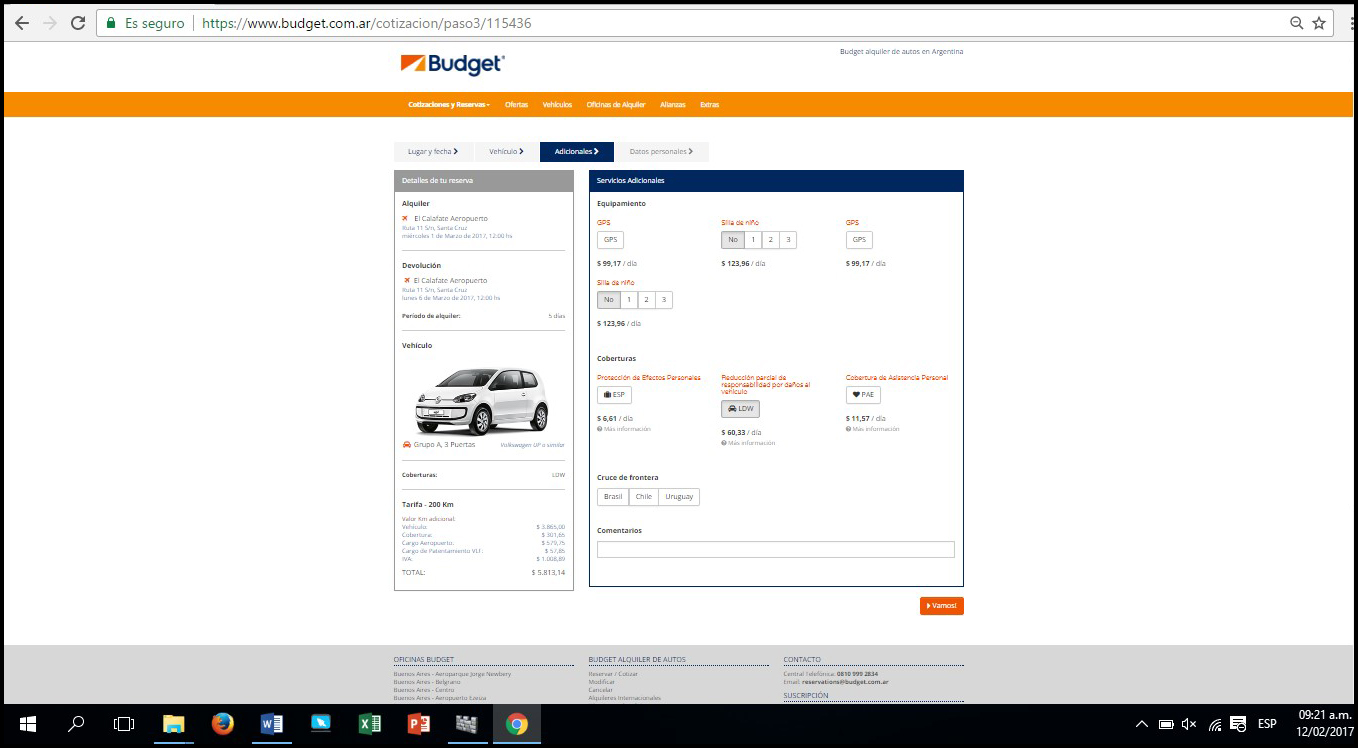
Task: Open Más información under PAE coverage
Action: [x=875, y=429]
